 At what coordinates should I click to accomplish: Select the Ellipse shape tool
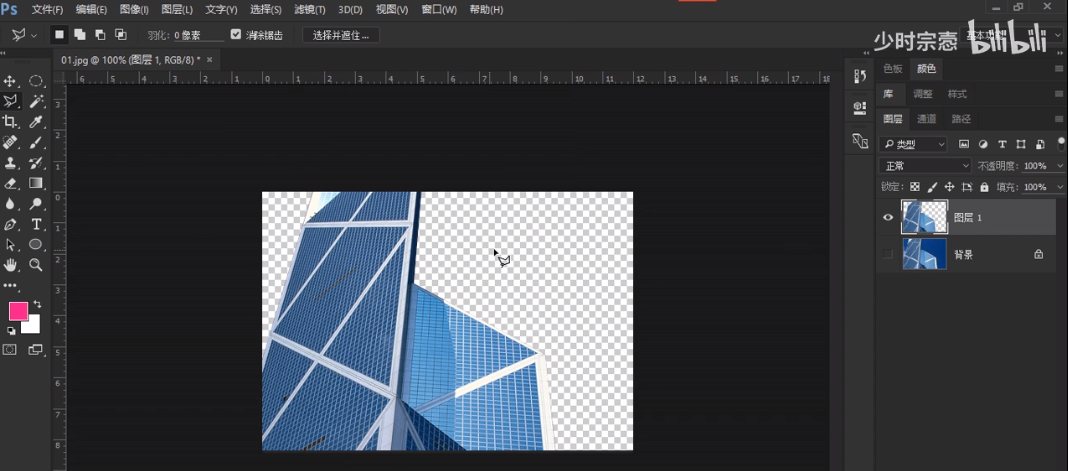pyautogui.click(x=36, y=244)
